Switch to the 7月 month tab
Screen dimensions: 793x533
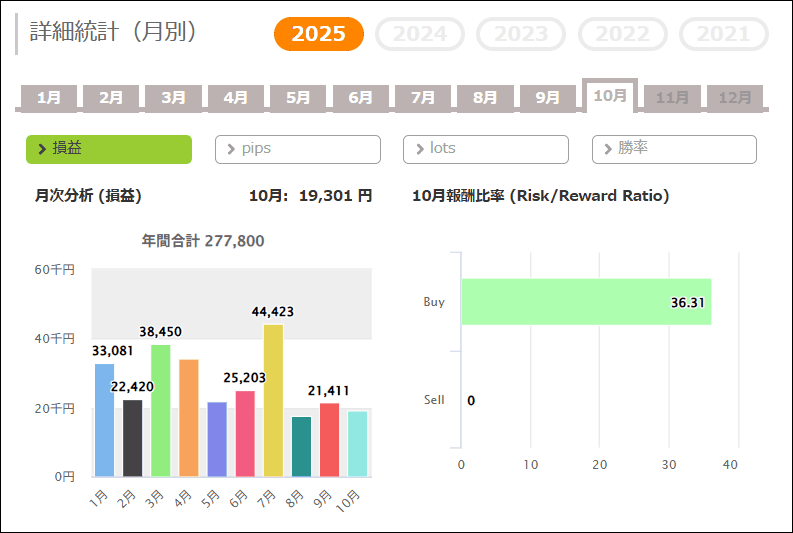[x=423, y=98]
